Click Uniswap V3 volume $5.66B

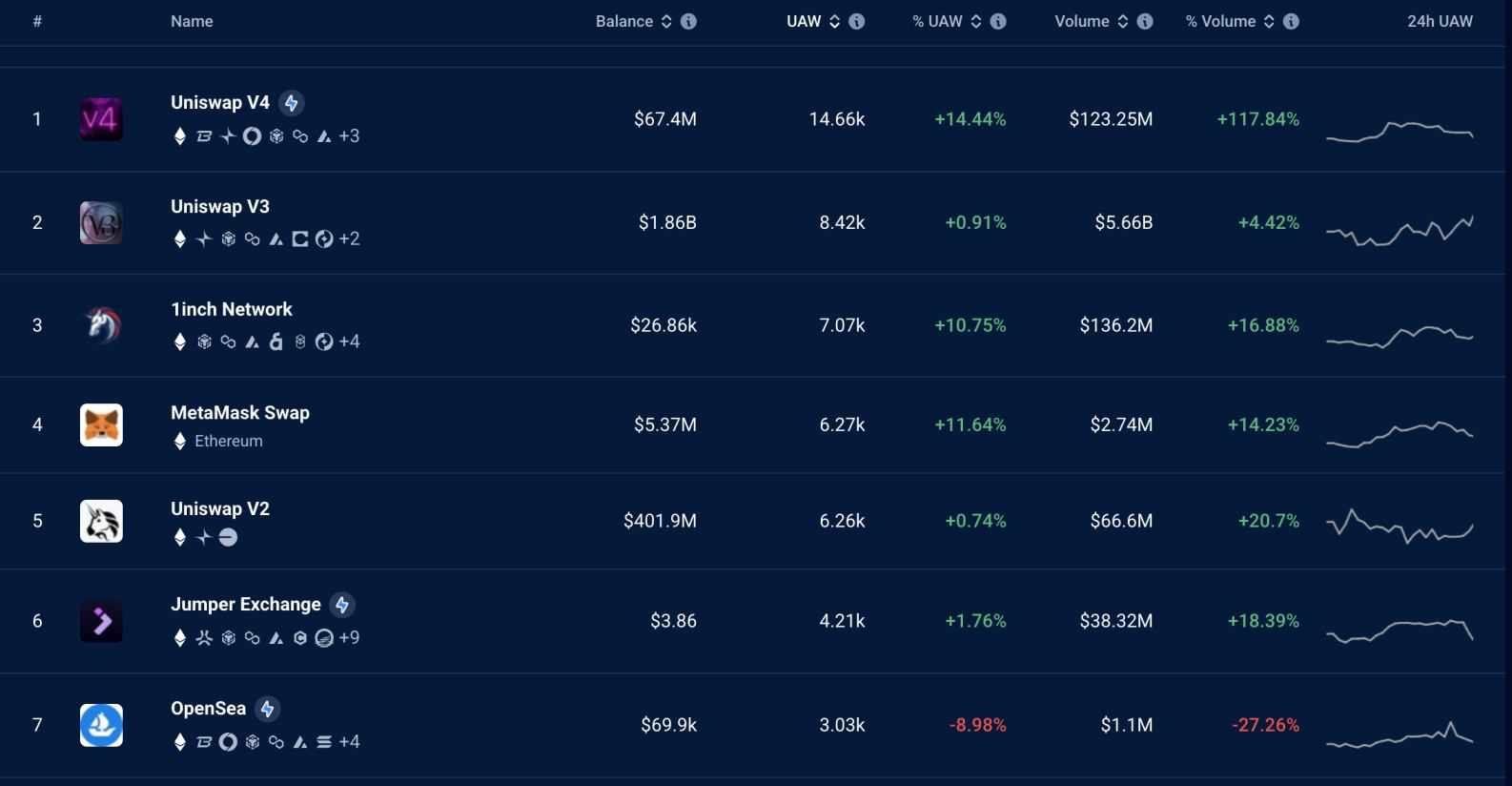point(1123,222)
